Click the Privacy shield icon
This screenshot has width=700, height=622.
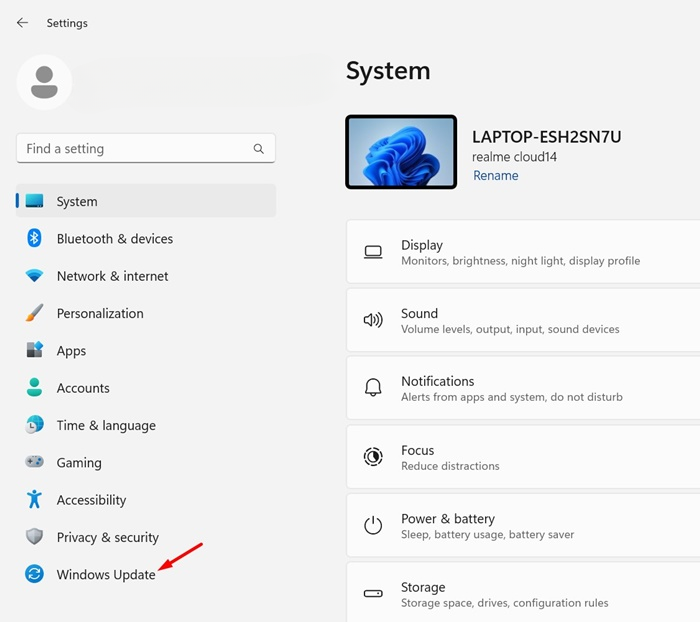[x=34, y=536]
